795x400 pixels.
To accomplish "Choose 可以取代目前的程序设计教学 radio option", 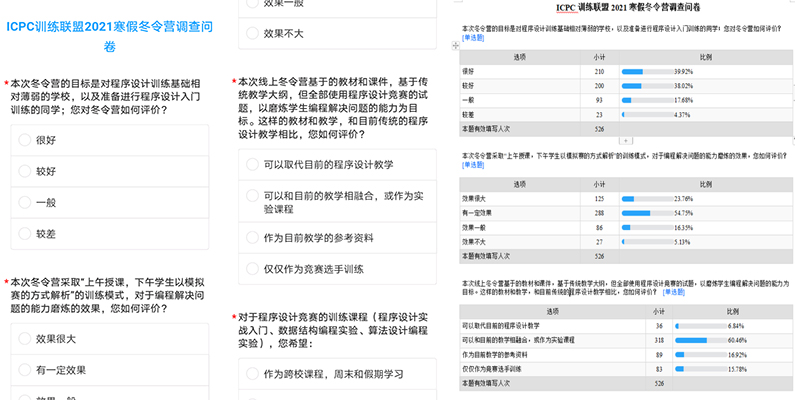I will pos(252,164).
